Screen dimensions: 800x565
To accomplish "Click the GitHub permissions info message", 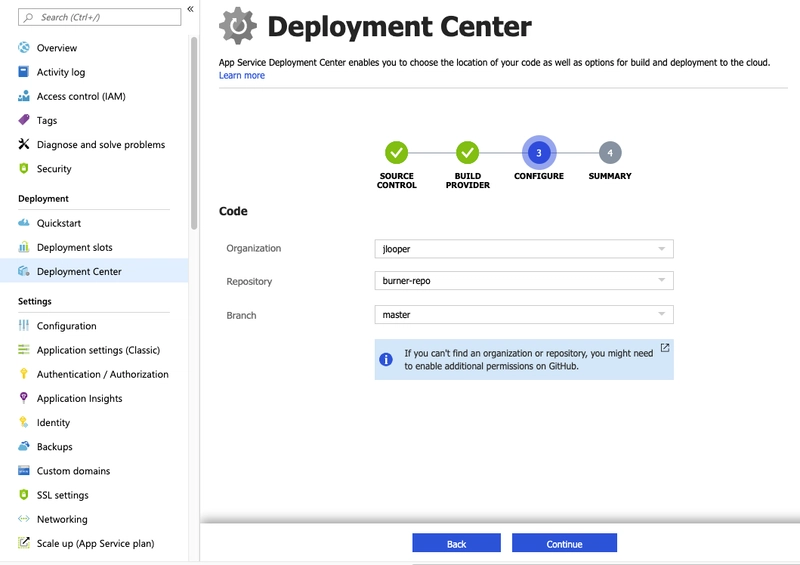I will [524, 359].
